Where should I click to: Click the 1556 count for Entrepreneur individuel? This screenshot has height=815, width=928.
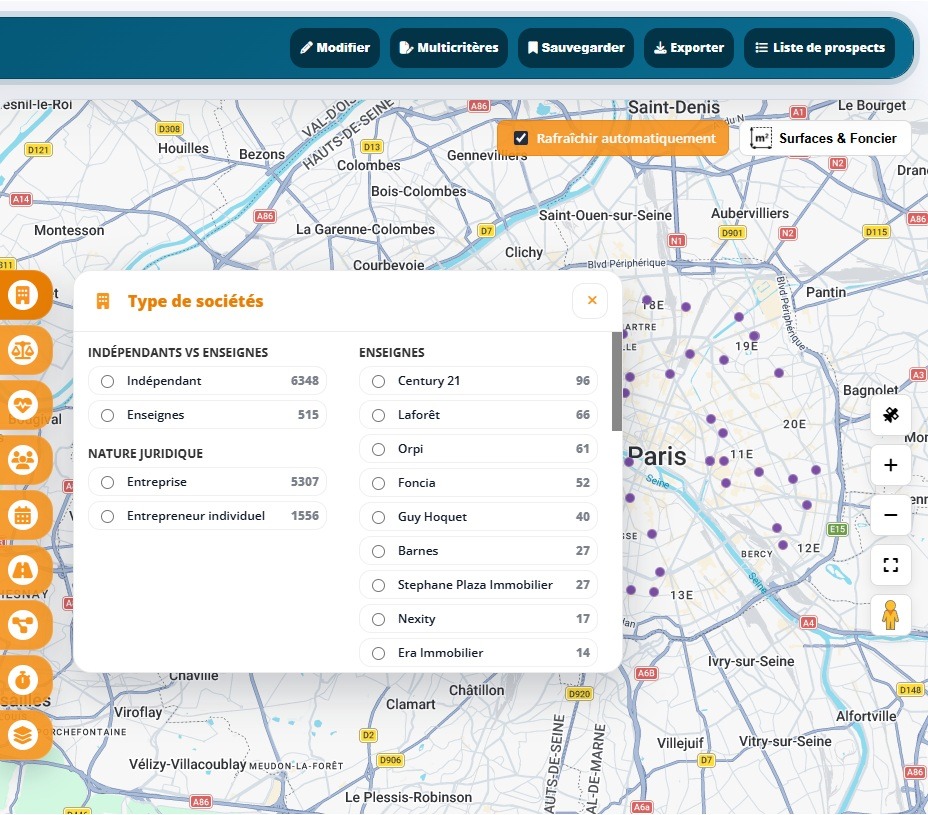(305, 516)
